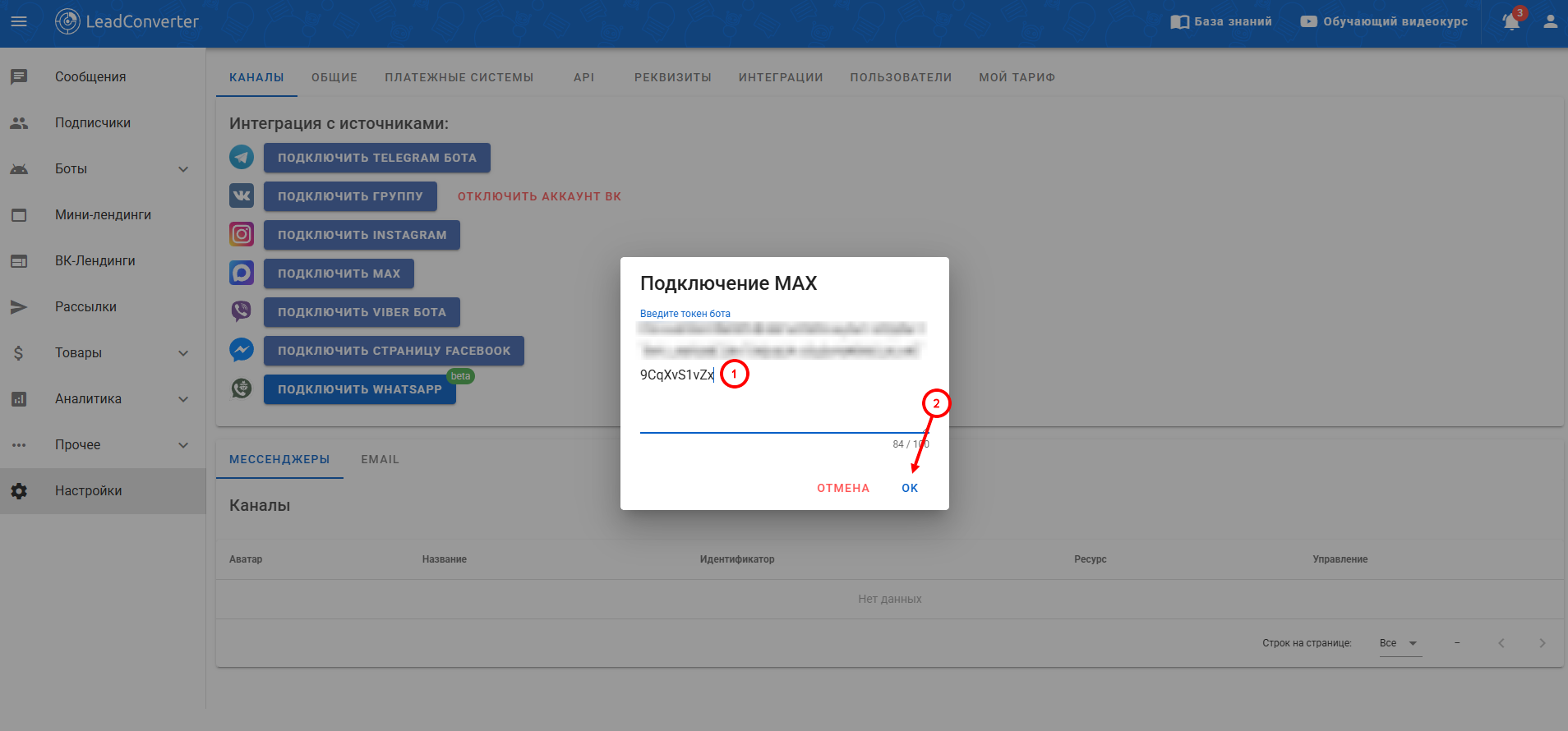1568x731 pixels.
Task: Click the Telegram source icon
Action: point(242,157)
